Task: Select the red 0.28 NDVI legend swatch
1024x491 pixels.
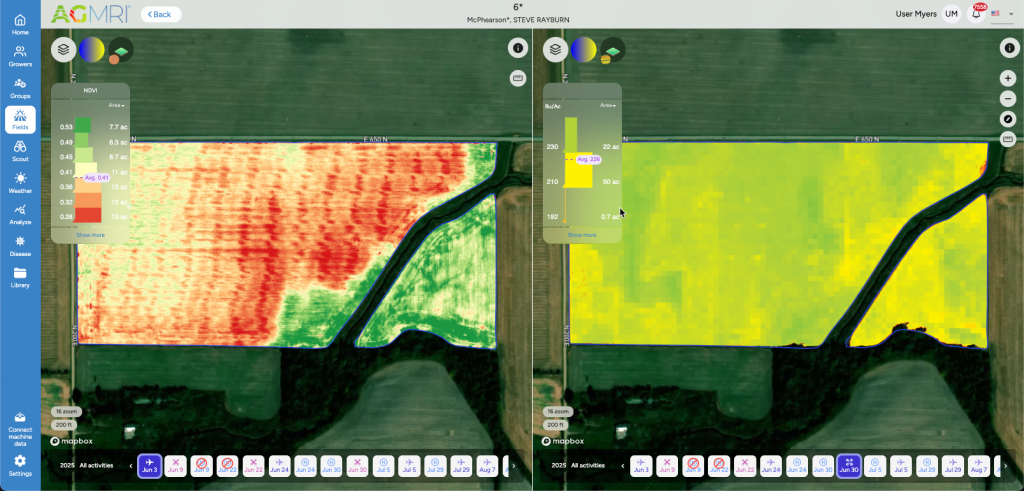Action: (89, 215)
